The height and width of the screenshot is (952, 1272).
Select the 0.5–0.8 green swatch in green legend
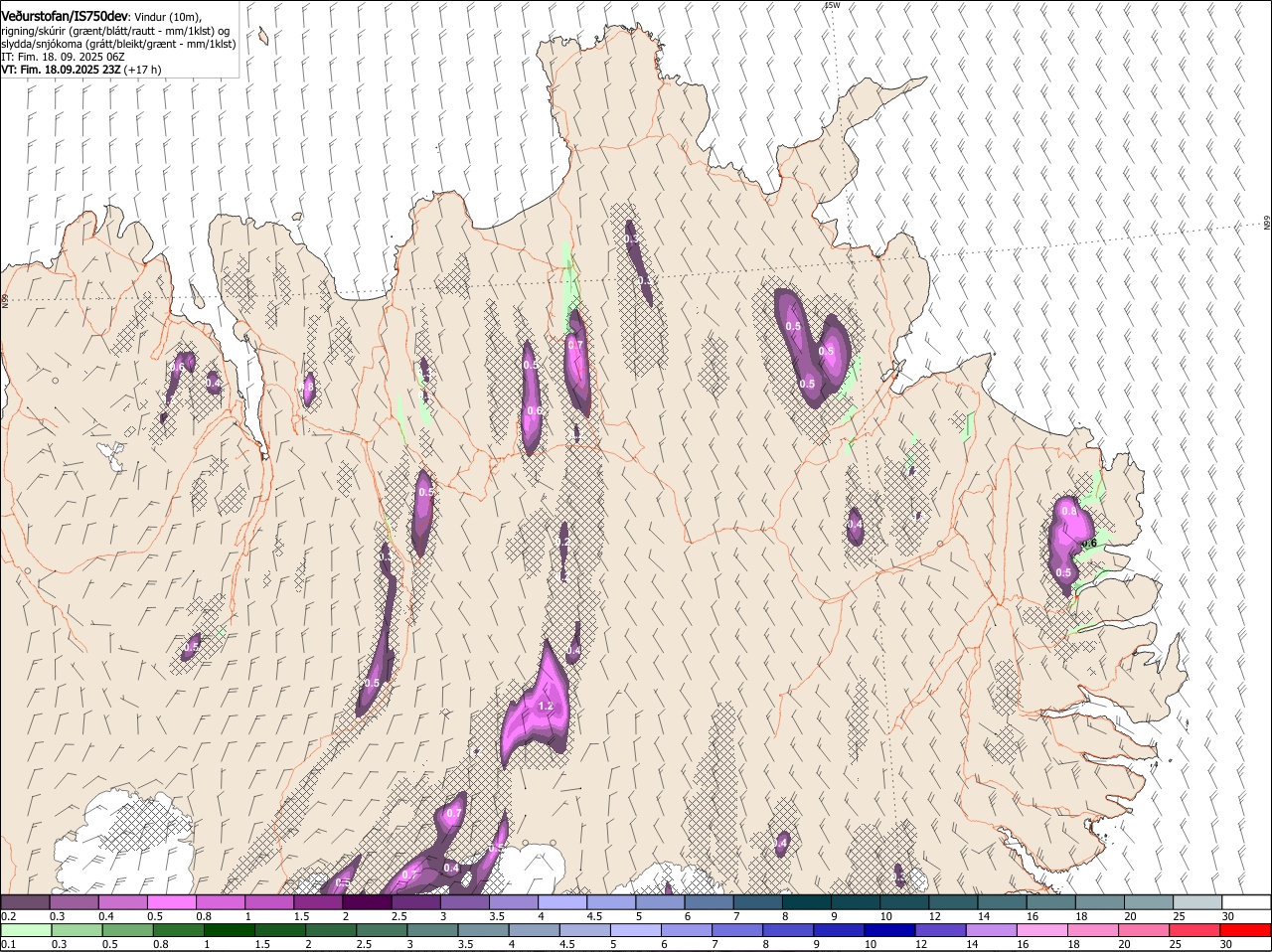[128, 930]
